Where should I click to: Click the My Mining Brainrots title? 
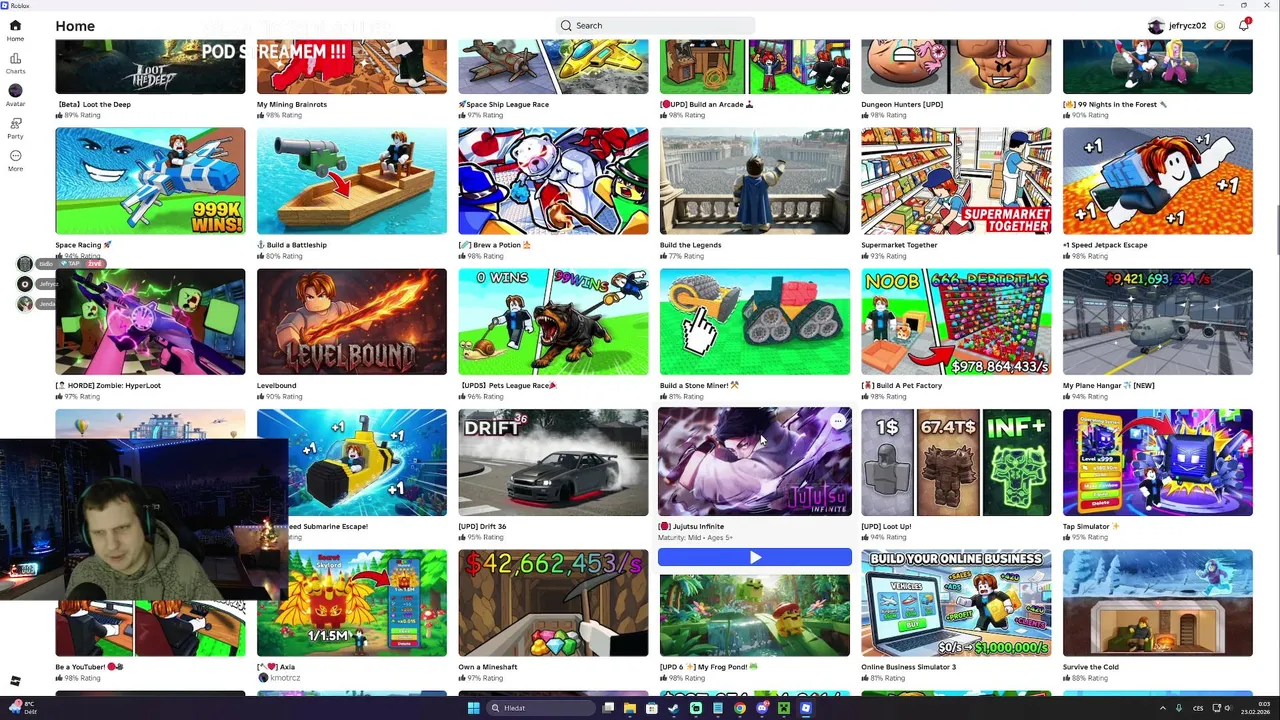(x=292, y=104)
